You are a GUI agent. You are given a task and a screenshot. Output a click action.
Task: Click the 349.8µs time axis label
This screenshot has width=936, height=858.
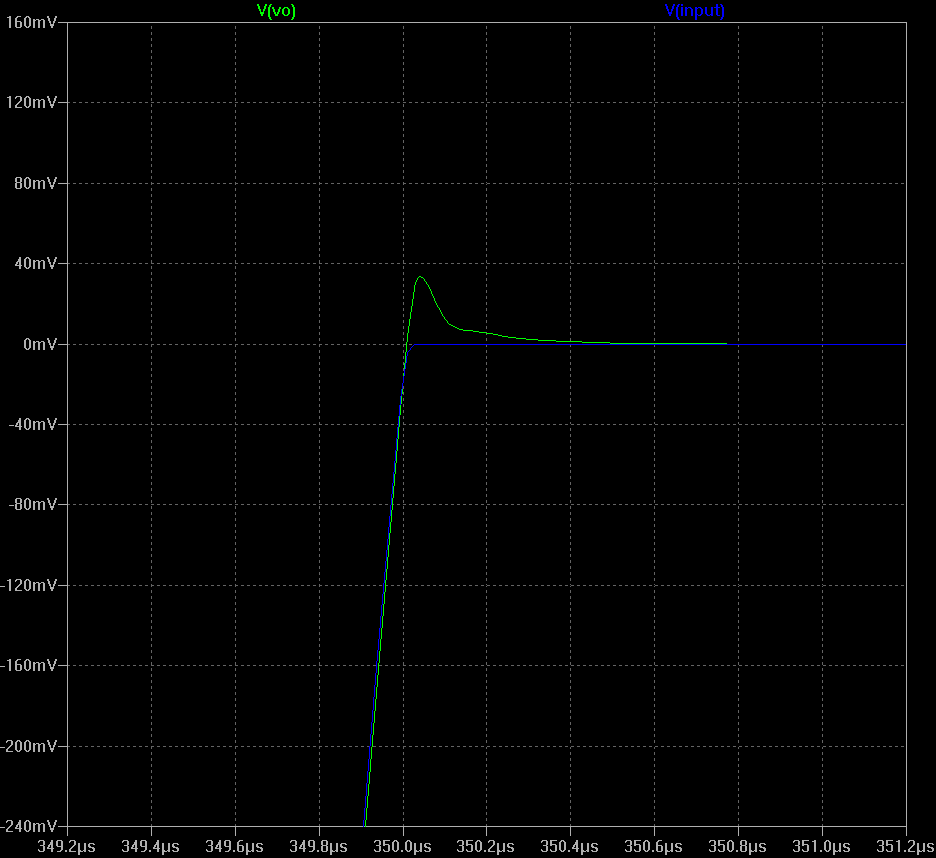318,847
